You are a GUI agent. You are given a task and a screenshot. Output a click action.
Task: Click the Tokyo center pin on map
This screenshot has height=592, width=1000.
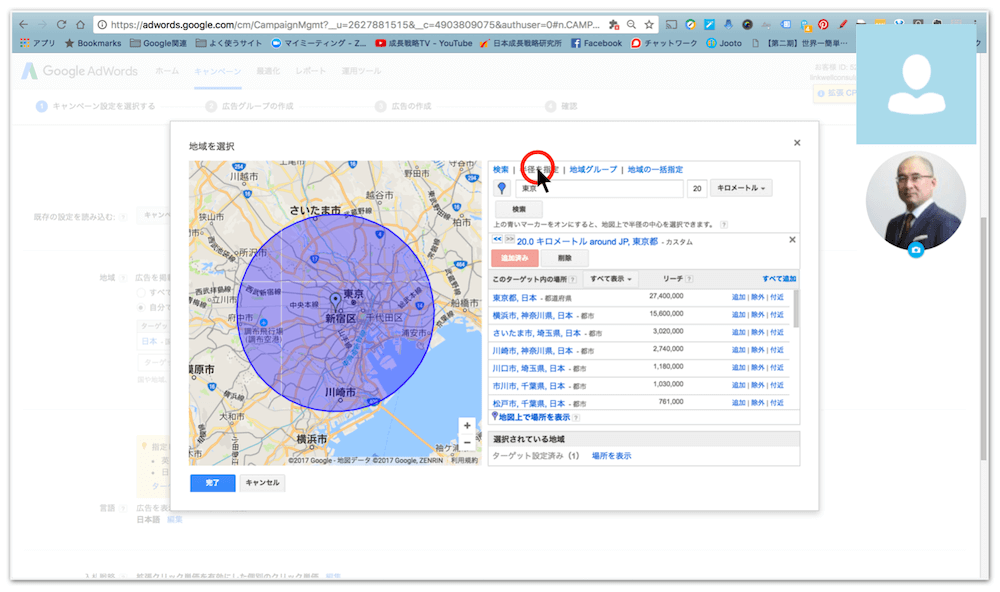(335, 300)
